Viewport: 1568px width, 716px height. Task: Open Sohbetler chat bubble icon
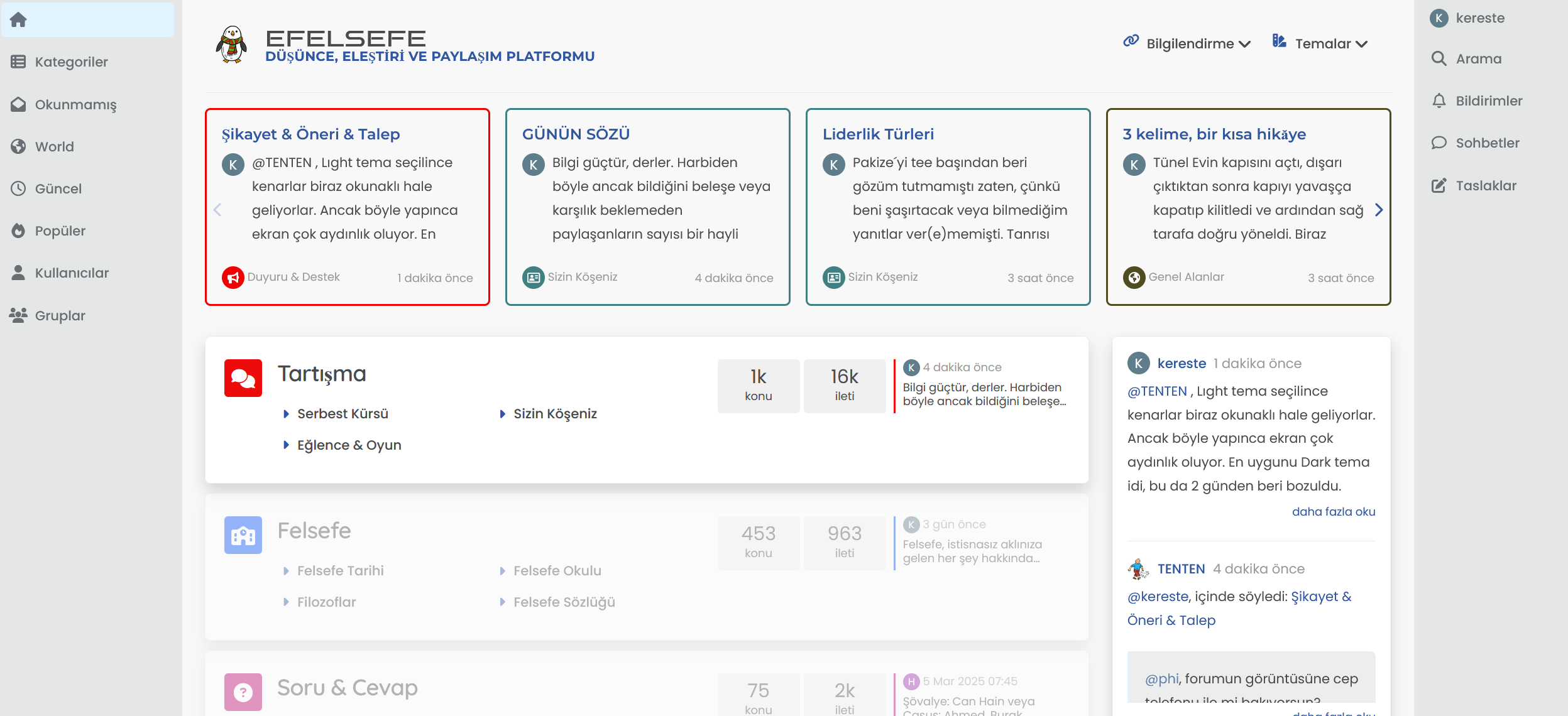[x=1439, y=143]
